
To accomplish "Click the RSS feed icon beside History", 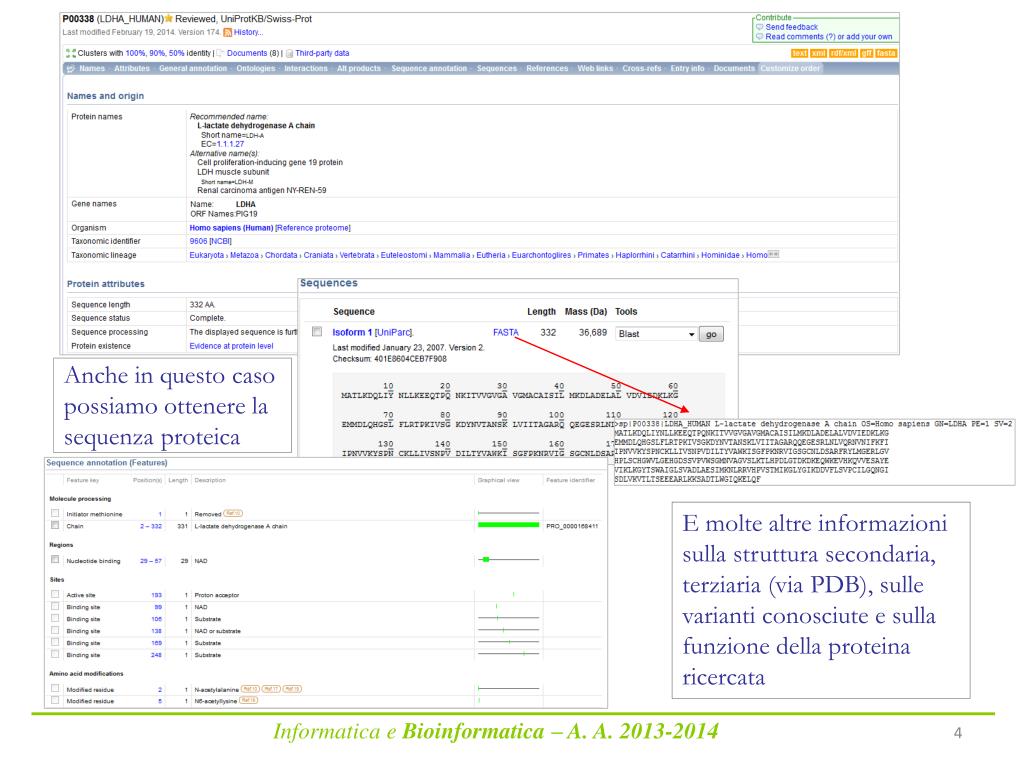I will [227, 32].
